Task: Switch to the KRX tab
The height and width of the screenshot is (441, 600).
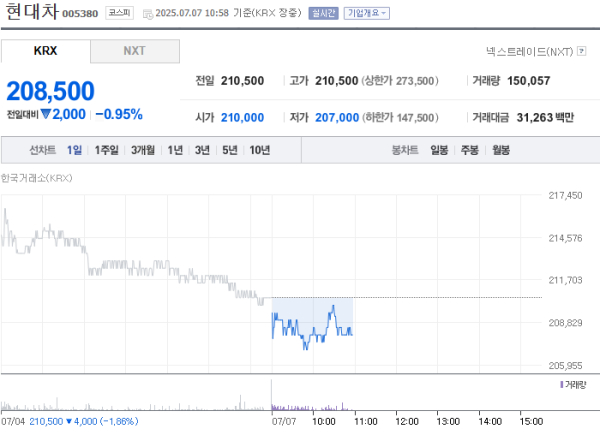Action: tap(46, 51)
